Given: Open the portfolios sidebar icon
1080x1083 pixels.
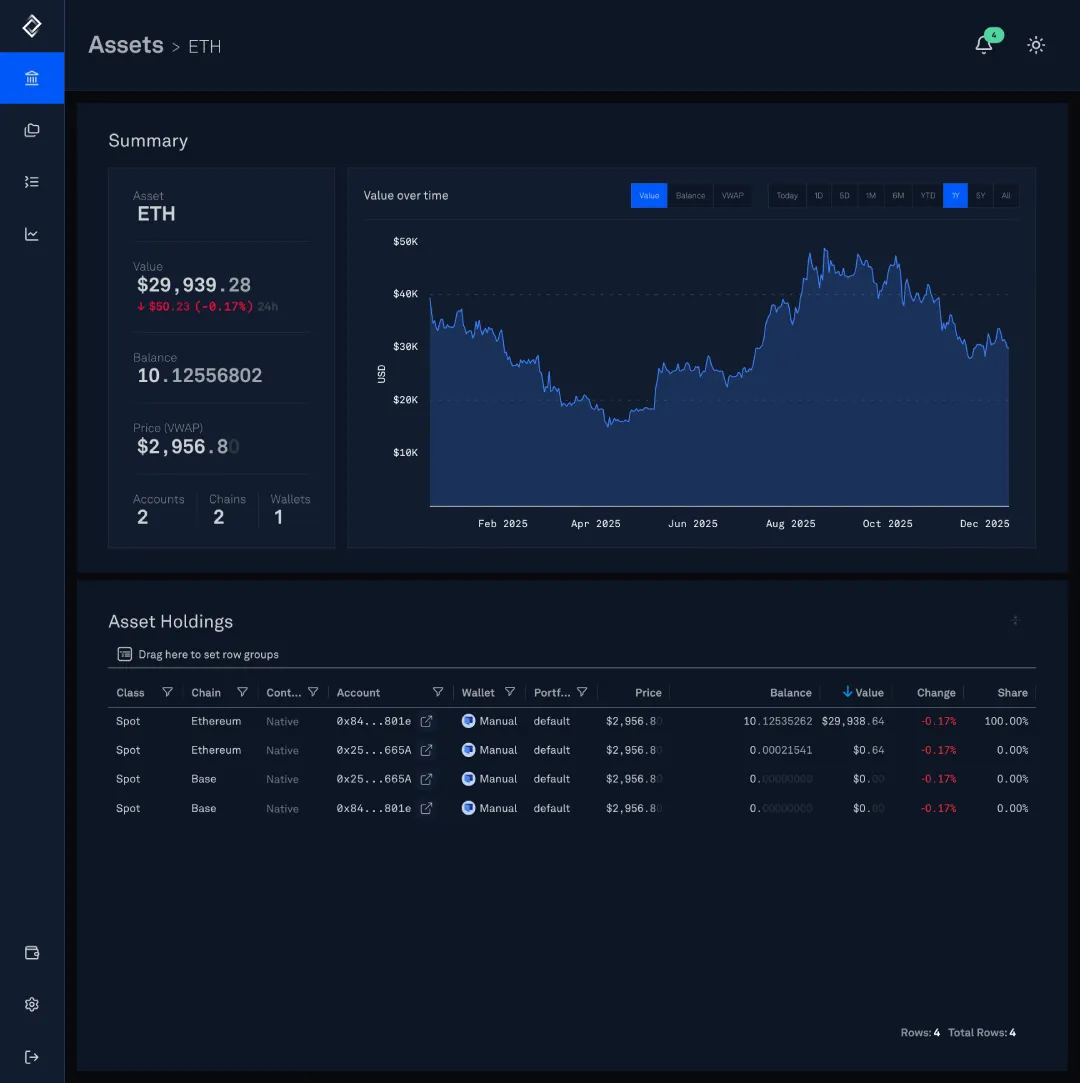Looking at the screenshot, I should pyautogui.click(x=31, y=129).
